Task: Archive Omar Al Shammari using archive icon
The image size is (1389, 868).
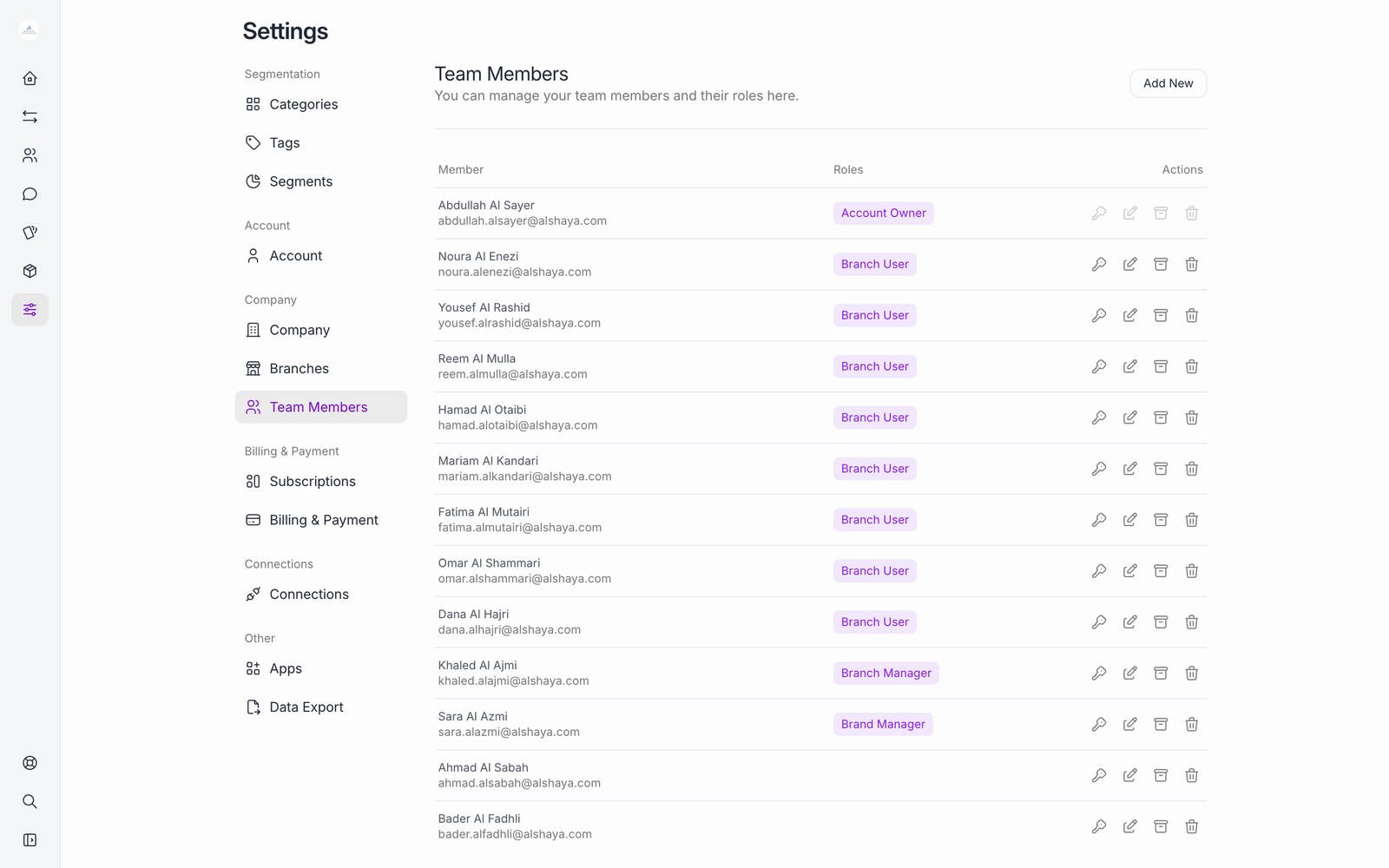Action: coord(1161,571)
